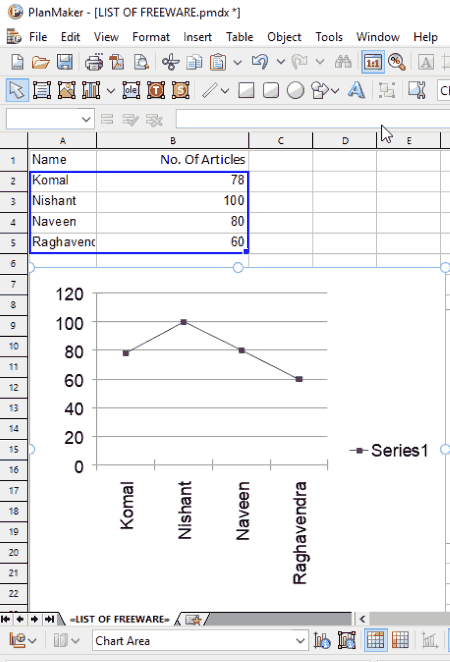
Task: Click the horizontal scrollbar left arrow
Action: click(362, 619)
